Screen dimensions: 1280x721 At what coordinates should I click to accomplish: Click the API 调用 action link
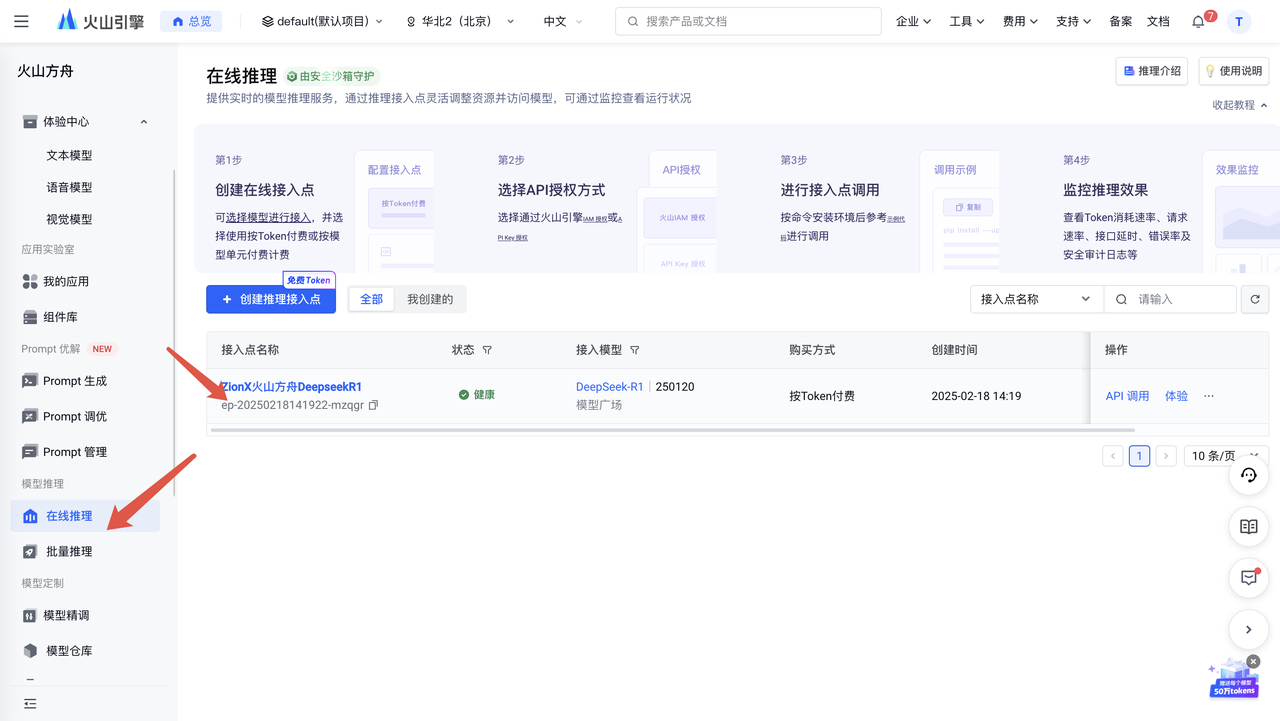1127,396
